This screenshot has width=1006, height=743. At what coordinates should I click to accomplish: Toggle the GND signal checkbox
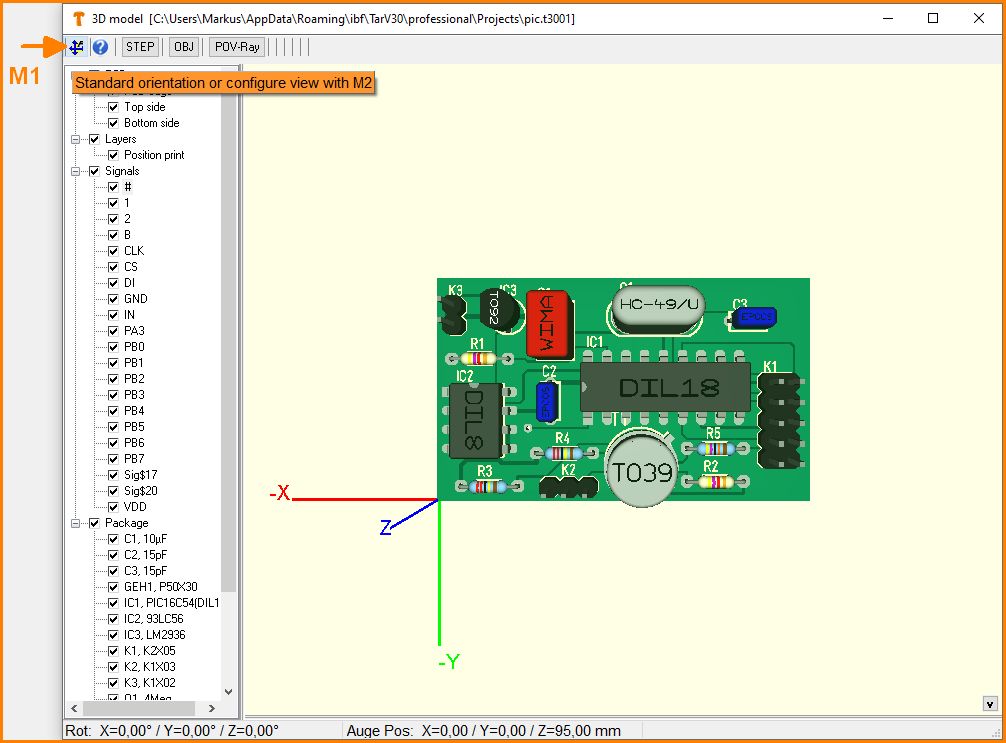pyautogui.click(x=114, y=299)
